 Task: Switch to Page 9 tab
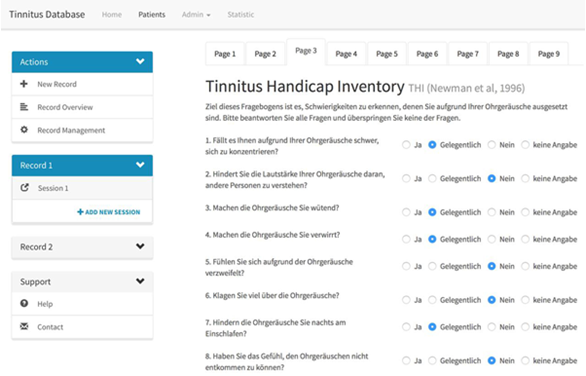tap(549, 54)
